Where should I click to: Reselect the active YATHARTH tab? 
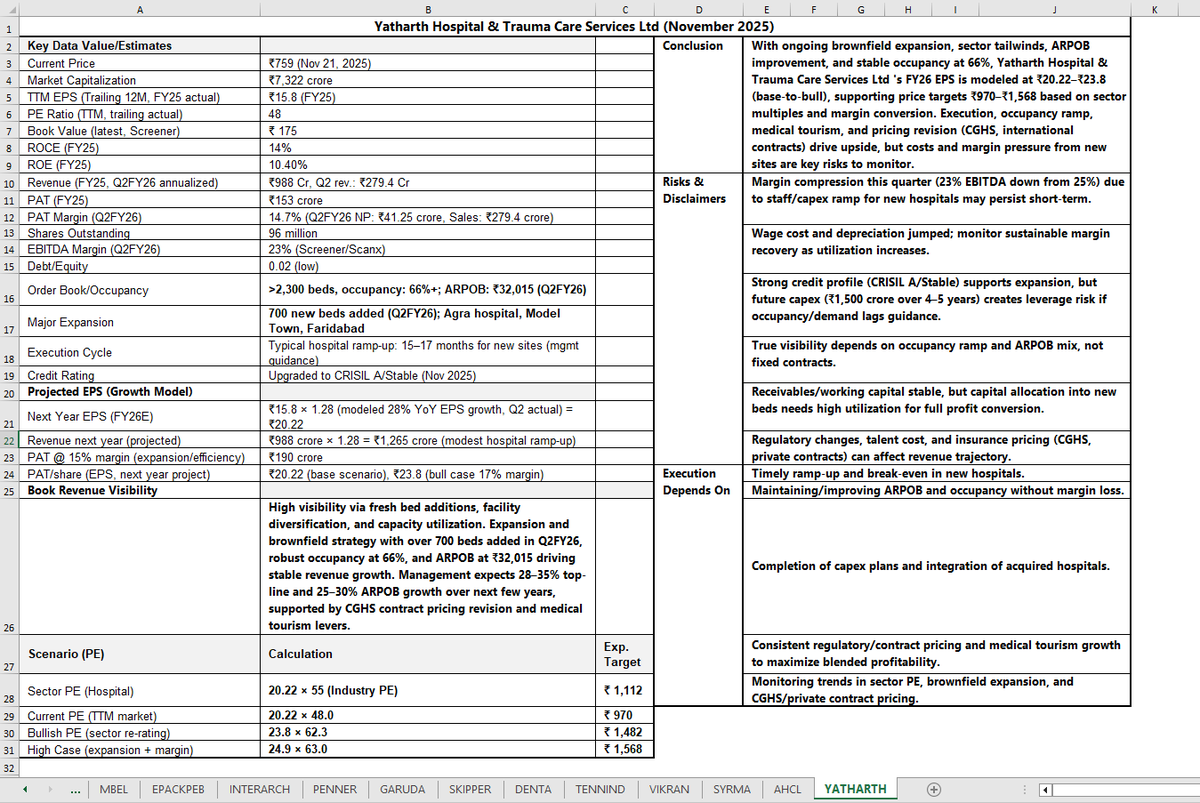[854, 789]
